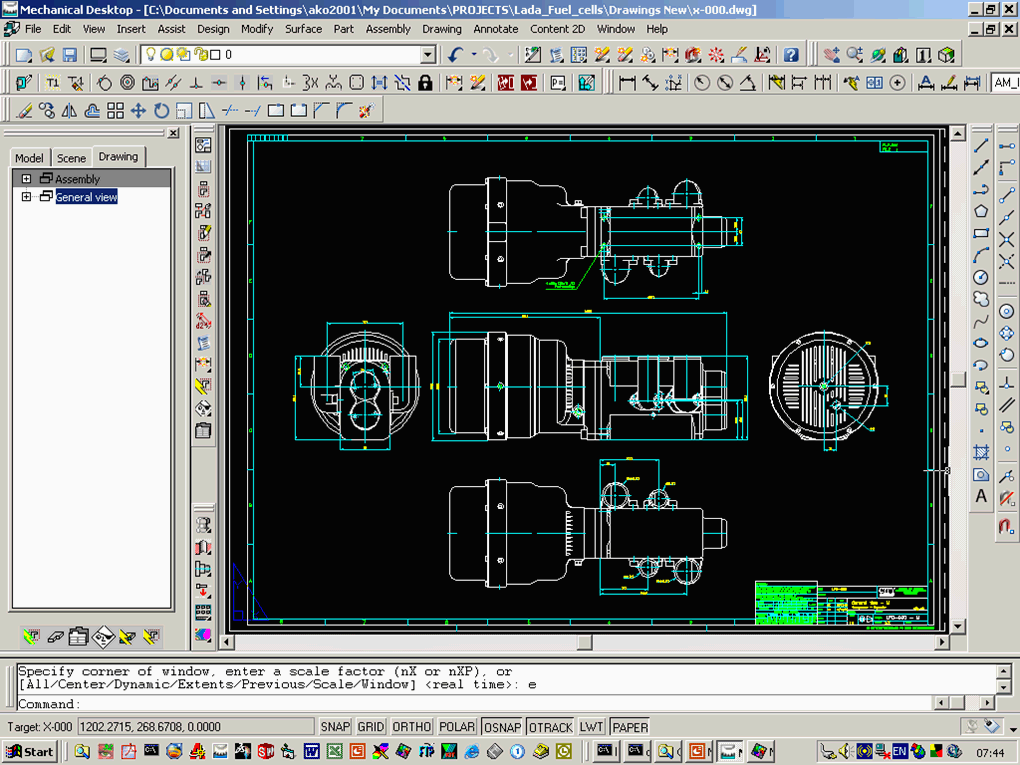Click the Open file folder icon

point(47,55)
